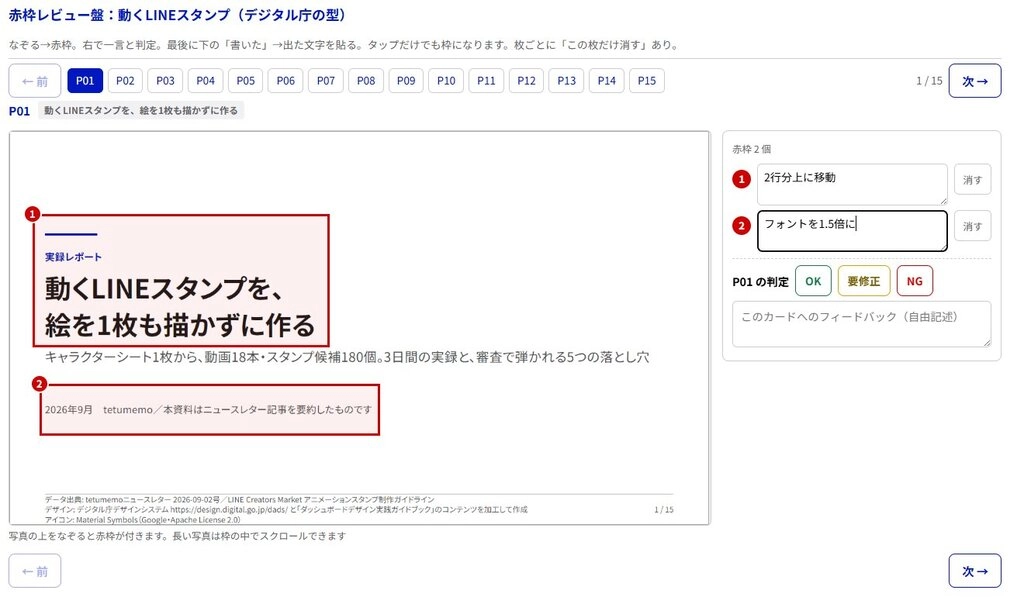
Task: Click the データ出典 footer line
Action: (x=240, y=500)
